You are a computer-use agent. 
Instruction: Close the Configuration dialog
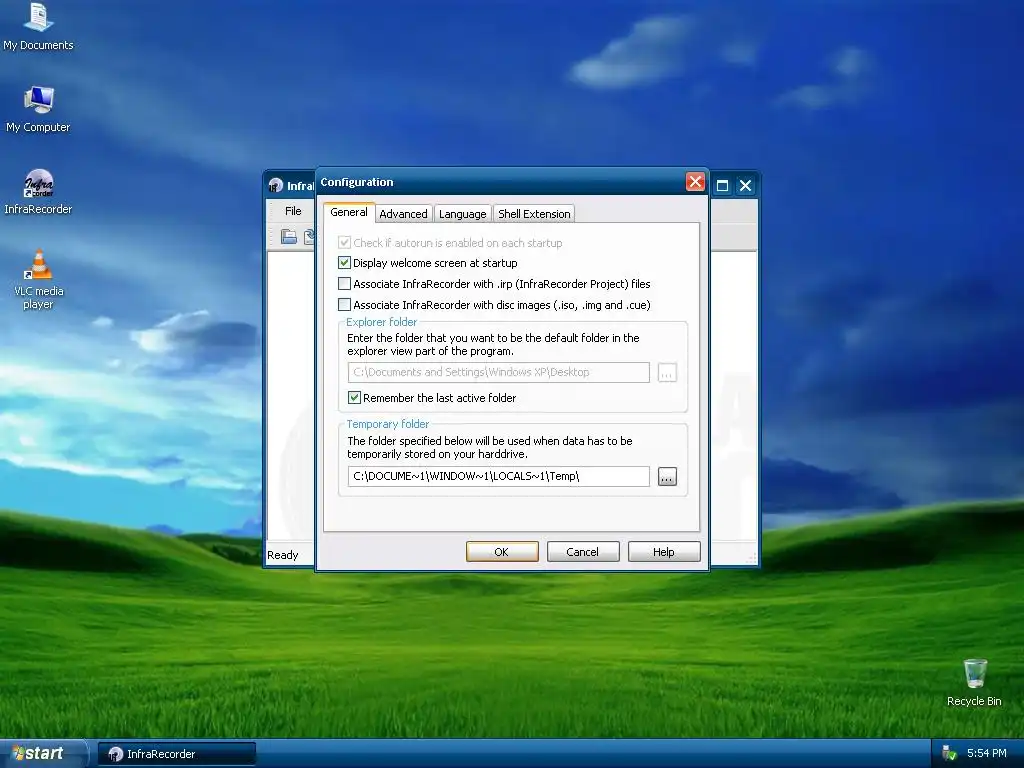click(x=695, y=182)
